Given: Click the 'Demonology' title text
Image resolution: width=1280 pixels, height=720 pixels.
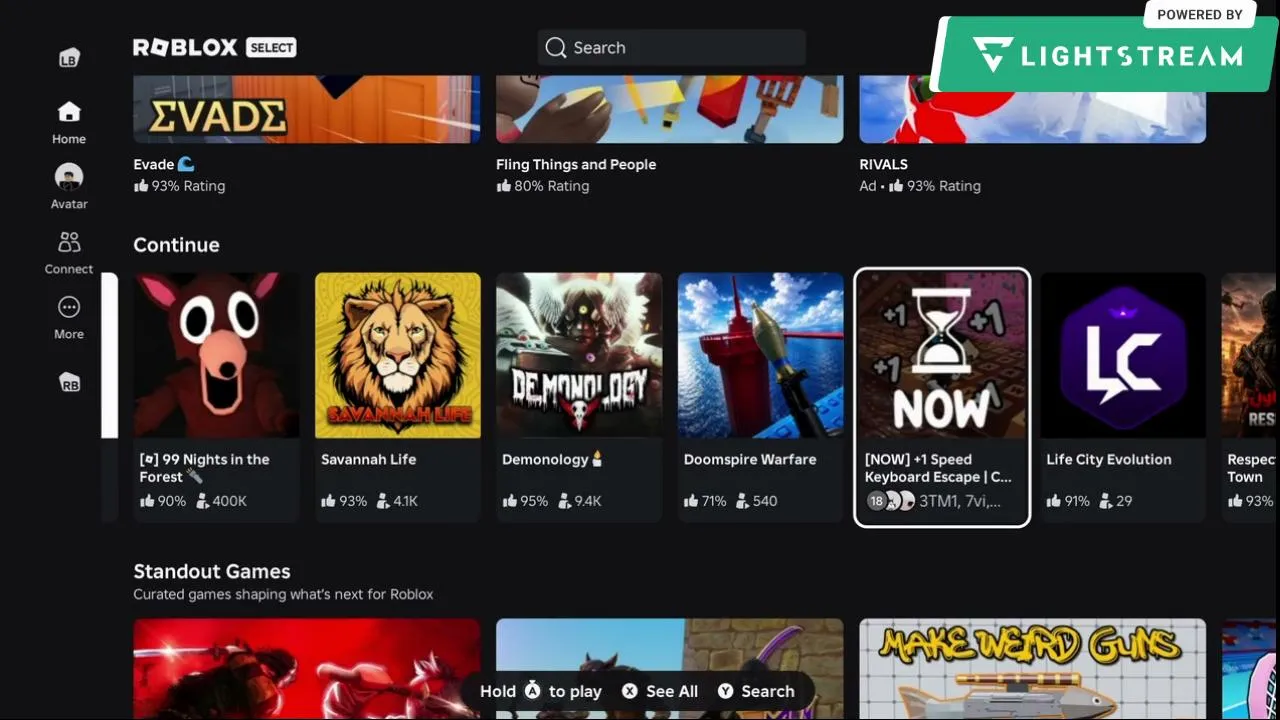Looking at the screenshot, I should tap(545, 459).
